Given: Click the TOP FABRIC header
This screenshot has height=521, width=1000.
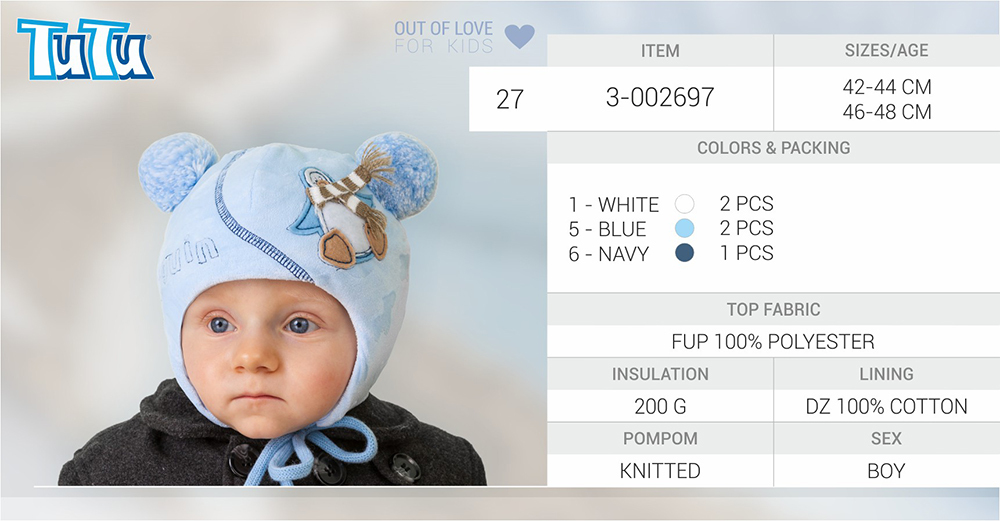Looking at the screenshot, I should click(x=774, y=309).
